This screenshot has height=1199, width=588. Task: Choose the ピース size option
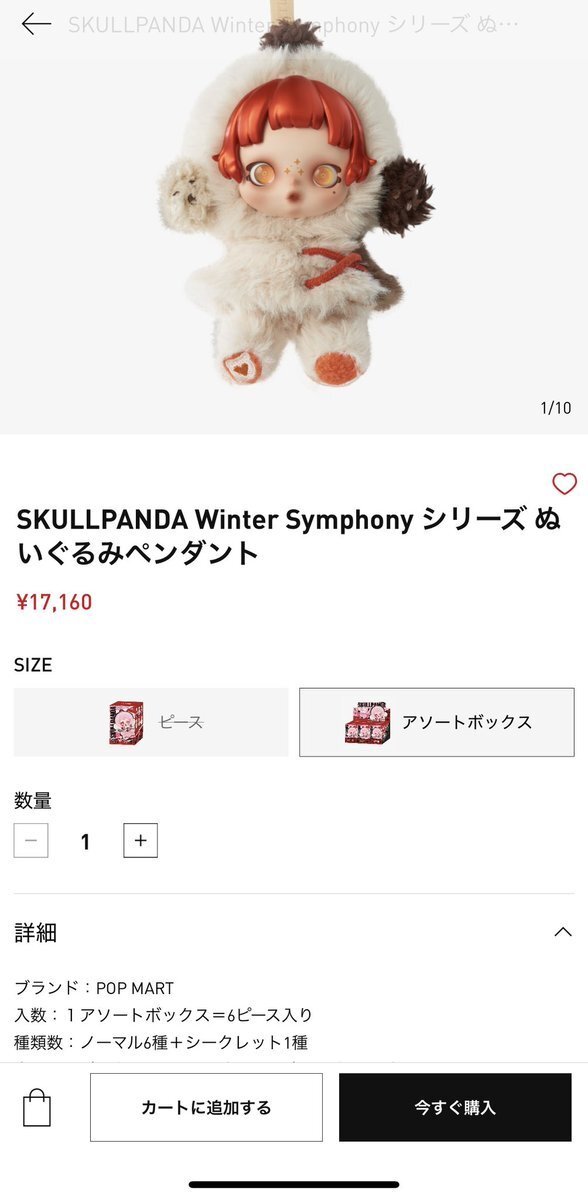[x=151, y=722]
